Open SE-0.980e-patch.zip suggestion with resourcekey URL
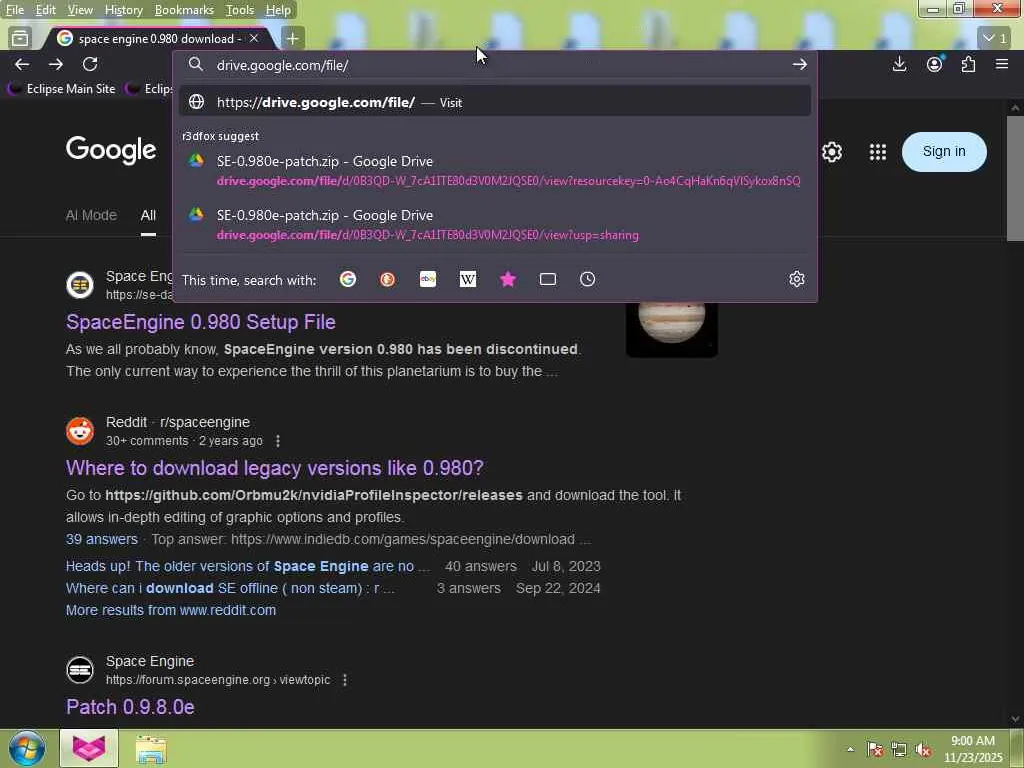 (x=495, y=170)
